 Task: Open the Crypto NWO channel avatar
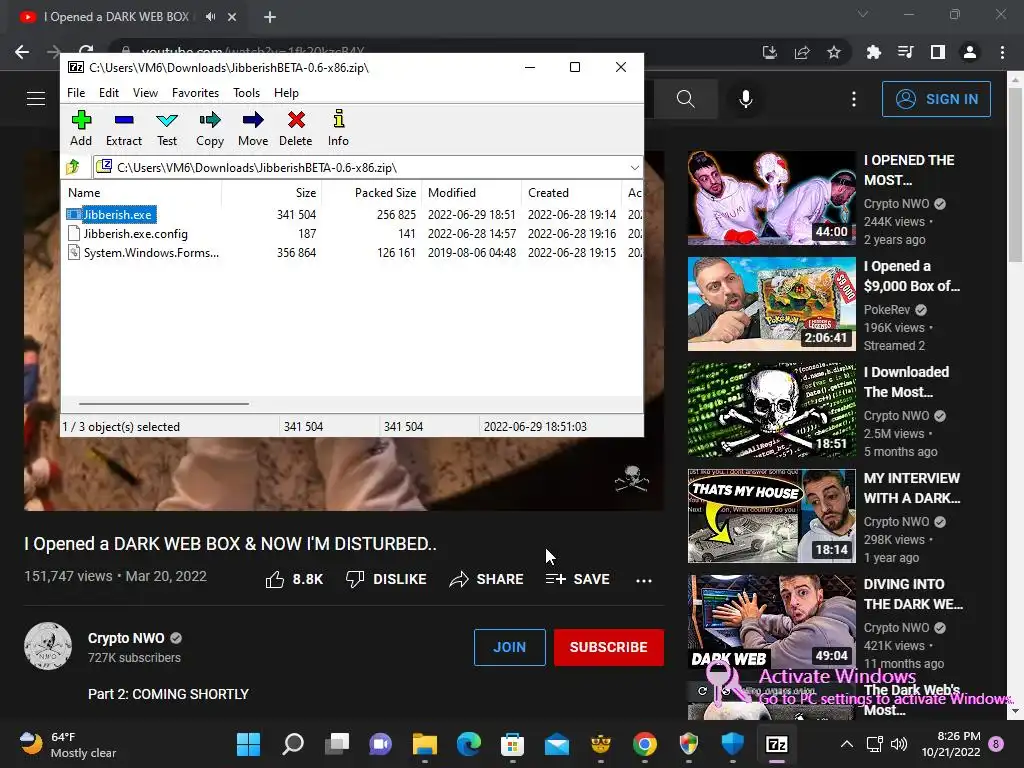click(x=48, y=647)
